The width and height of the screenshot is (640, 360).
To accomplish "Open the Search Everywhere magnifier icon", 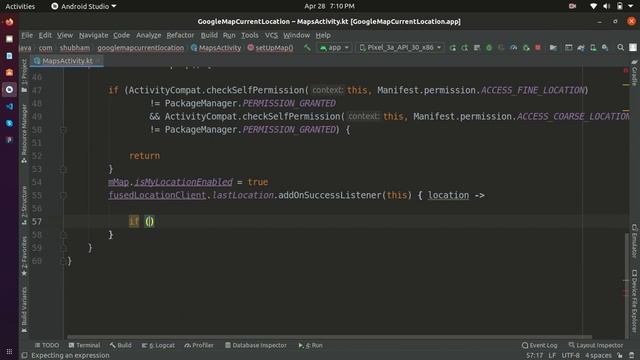I will coord(620,48).
